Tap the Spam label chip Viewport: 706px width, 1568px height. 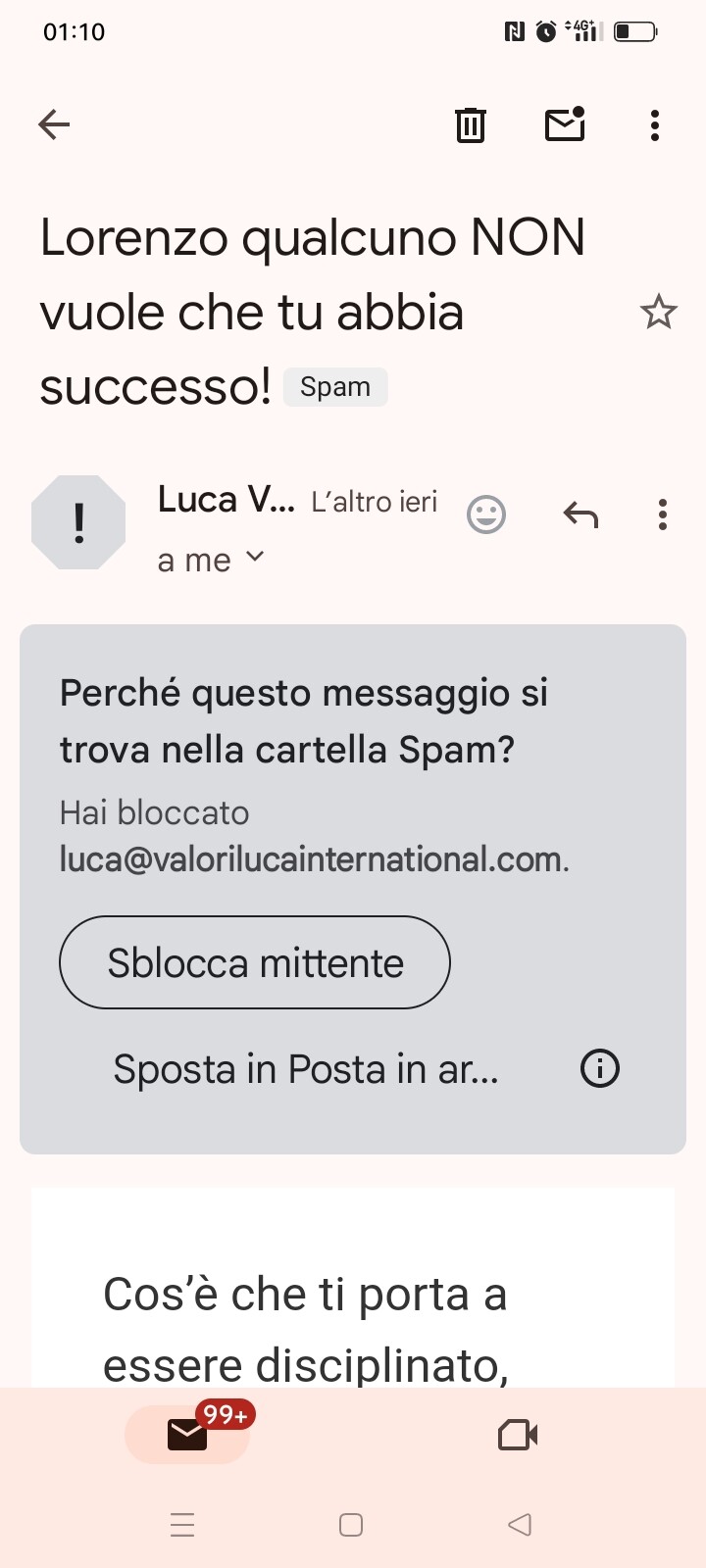coord(335,387)
